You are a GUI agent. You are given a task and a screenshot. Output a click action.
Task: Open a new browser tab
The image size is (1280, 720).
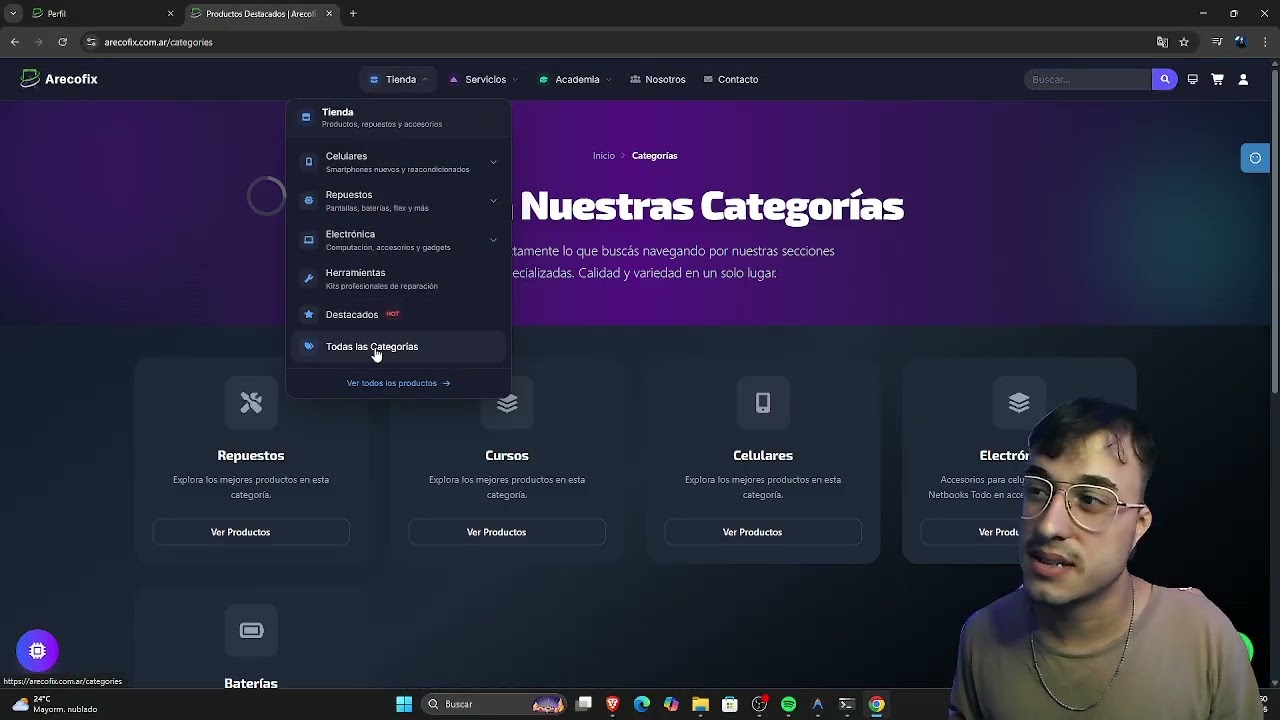[x=353, y=13]
